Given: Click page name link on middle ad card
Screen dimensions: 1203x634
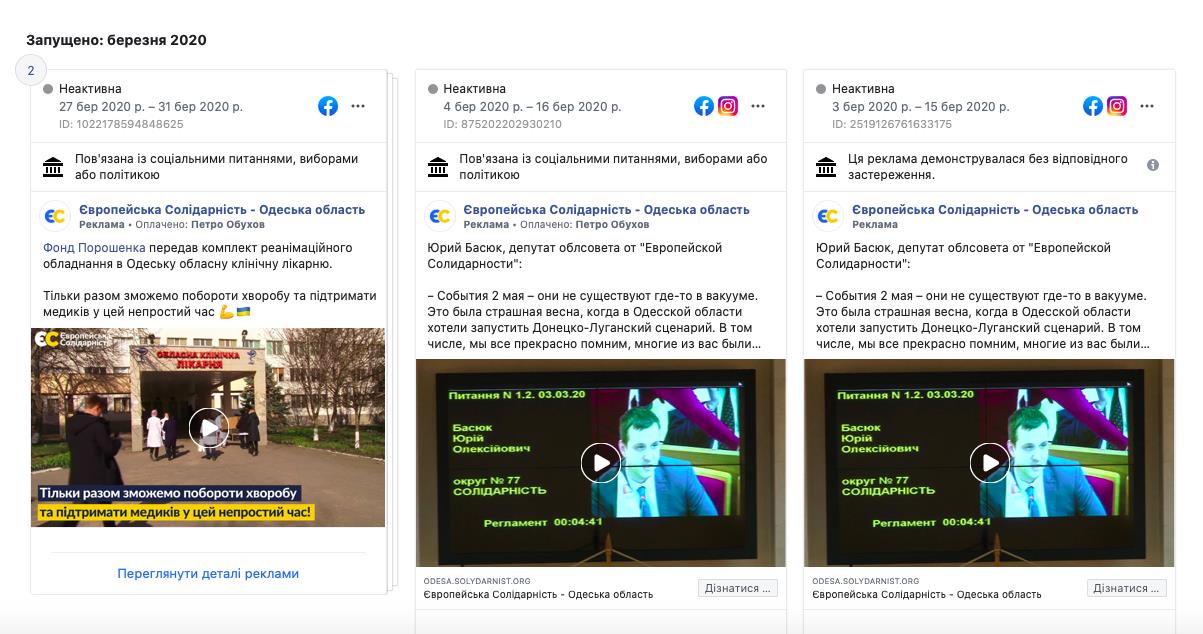Looking at the screenshot, I should click(x=606, y=210).
